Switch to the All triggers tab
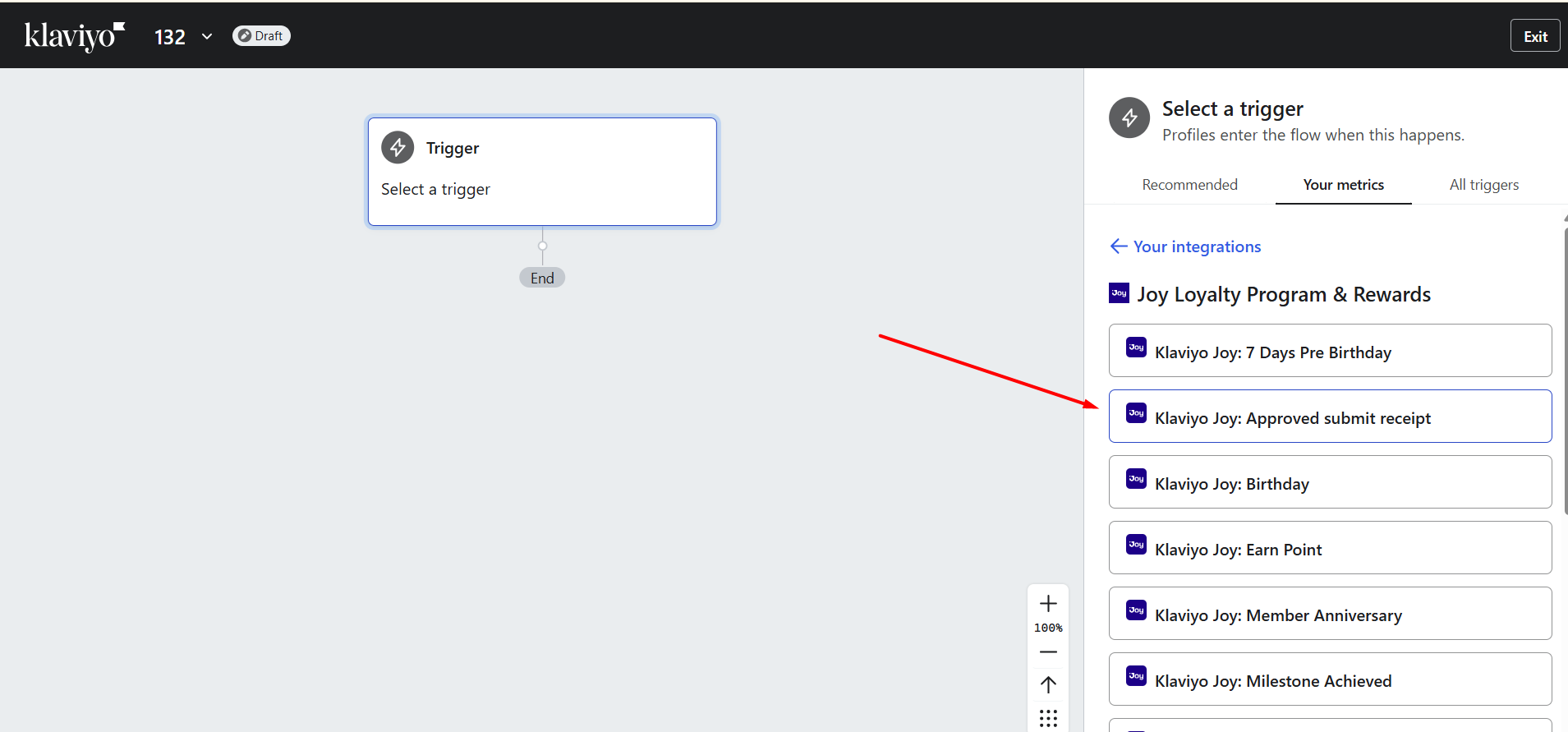This screenshot has height=732, width=1568. (x=1483, y=185)
